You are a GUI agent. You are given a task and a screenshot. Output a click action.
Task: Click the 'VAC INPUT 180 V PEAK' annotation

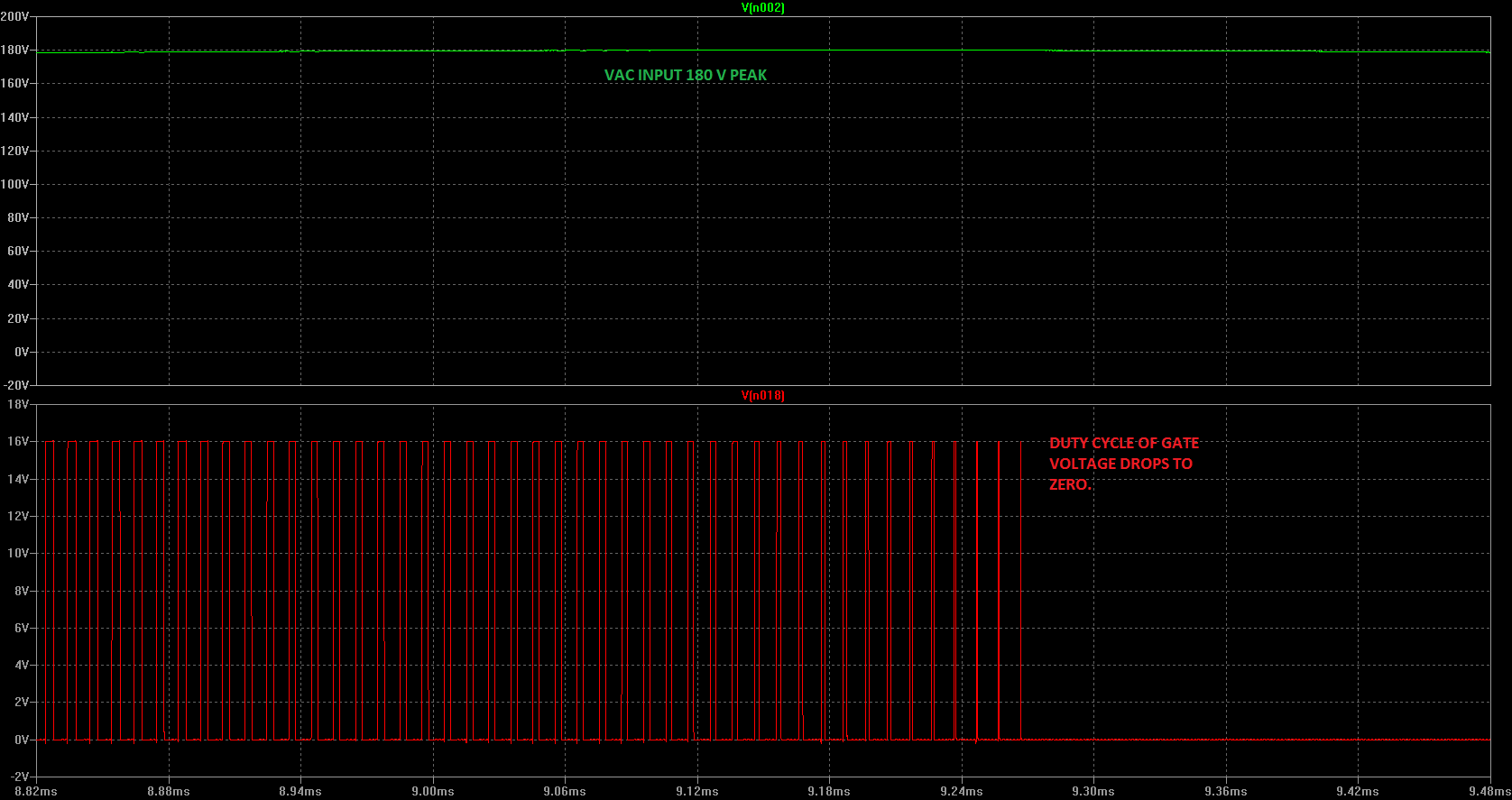click(686, 75)
